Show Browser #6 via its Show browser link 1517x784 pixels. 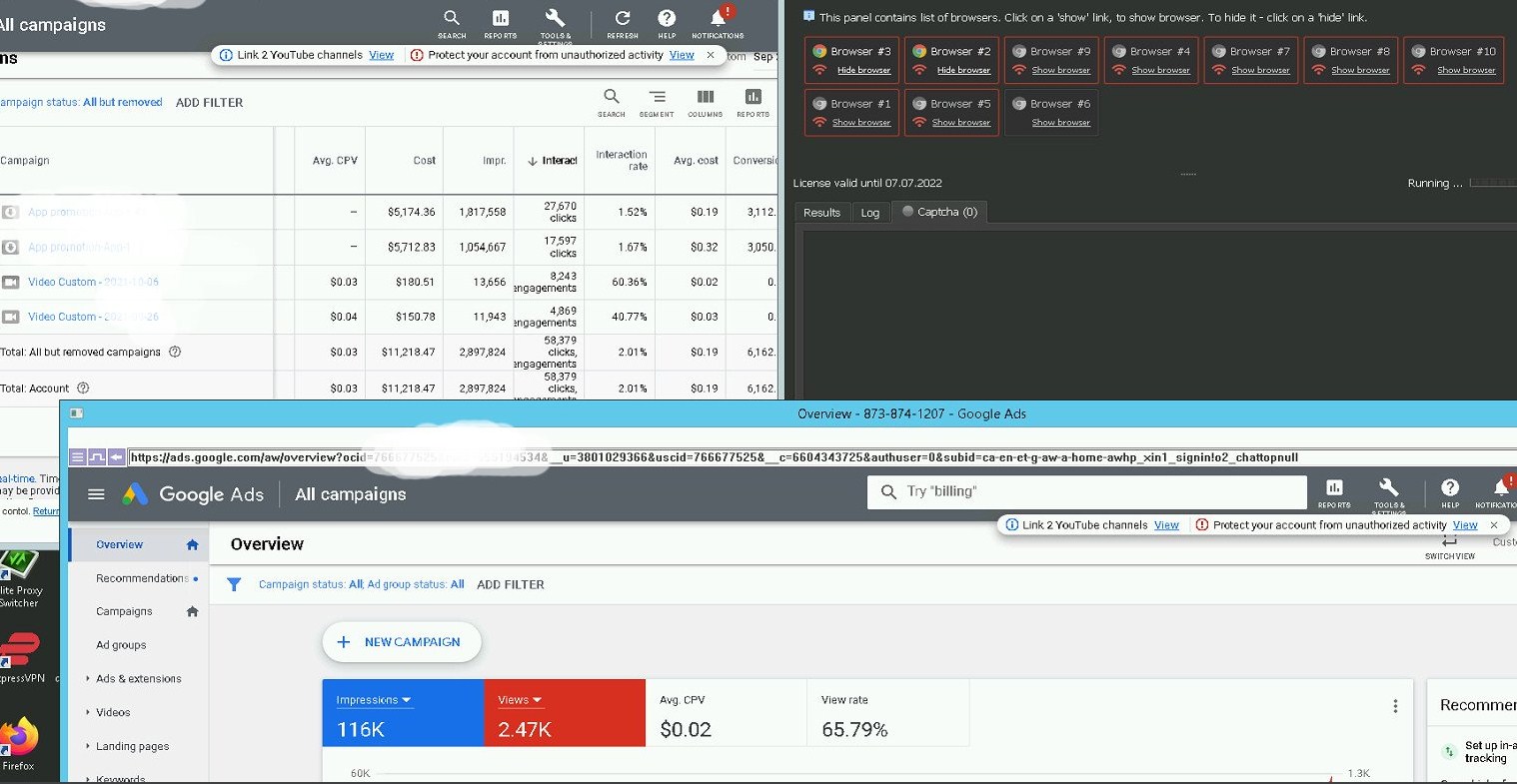pyautogui.click(x=1060, y=123)
